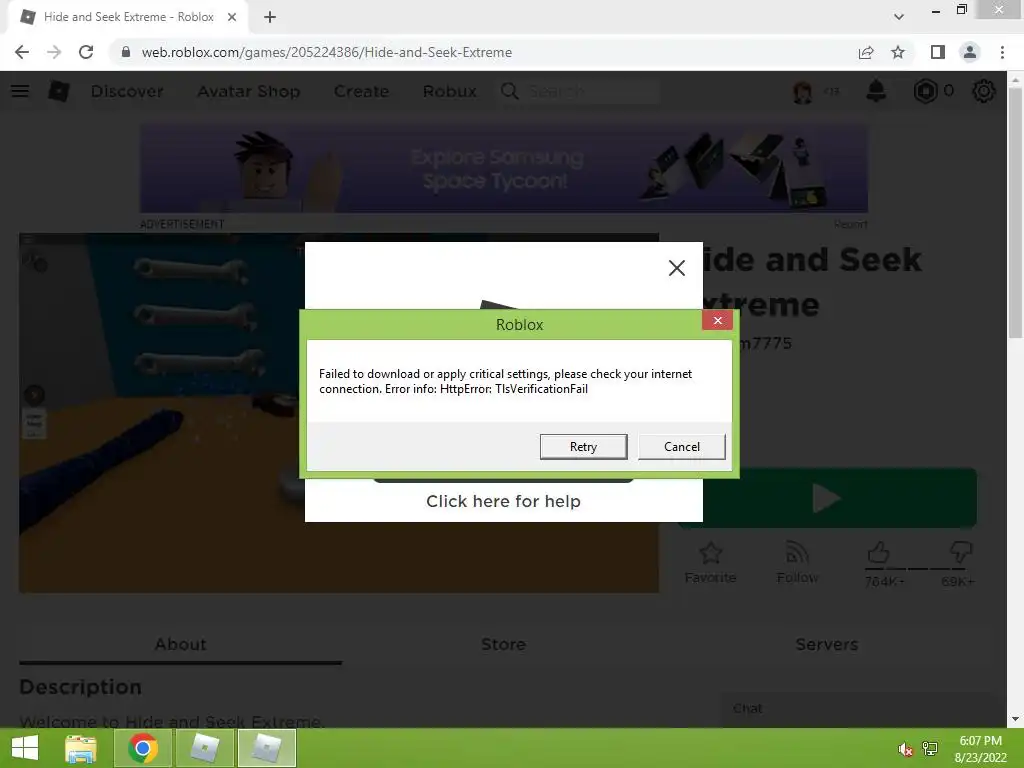Click the Report link under the ad

click(850, 224)
